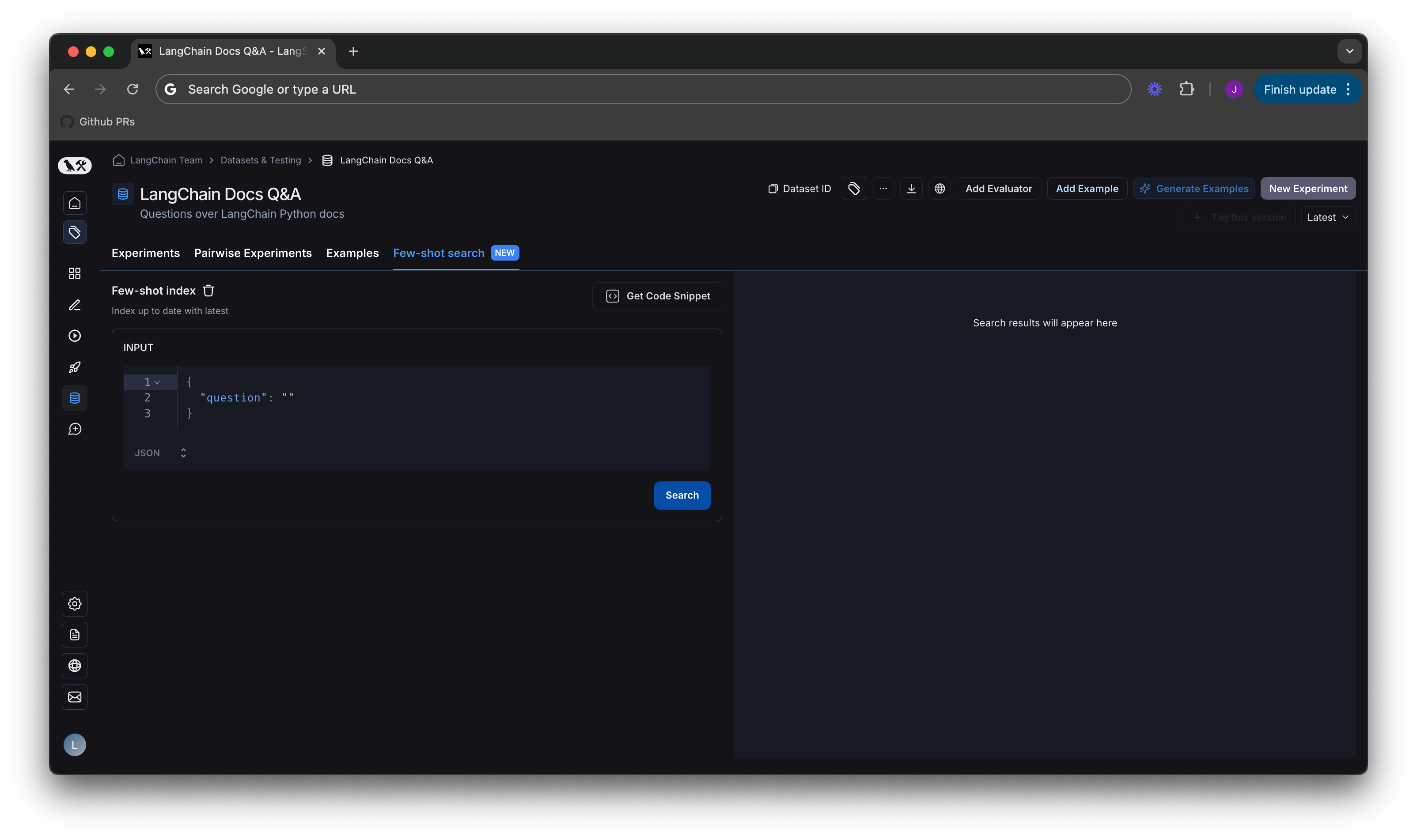Image resolution: width=1417 pixels, height=840 pixels.
Task: Copy the Dataset ID
Action: click(x=799, y=189)
